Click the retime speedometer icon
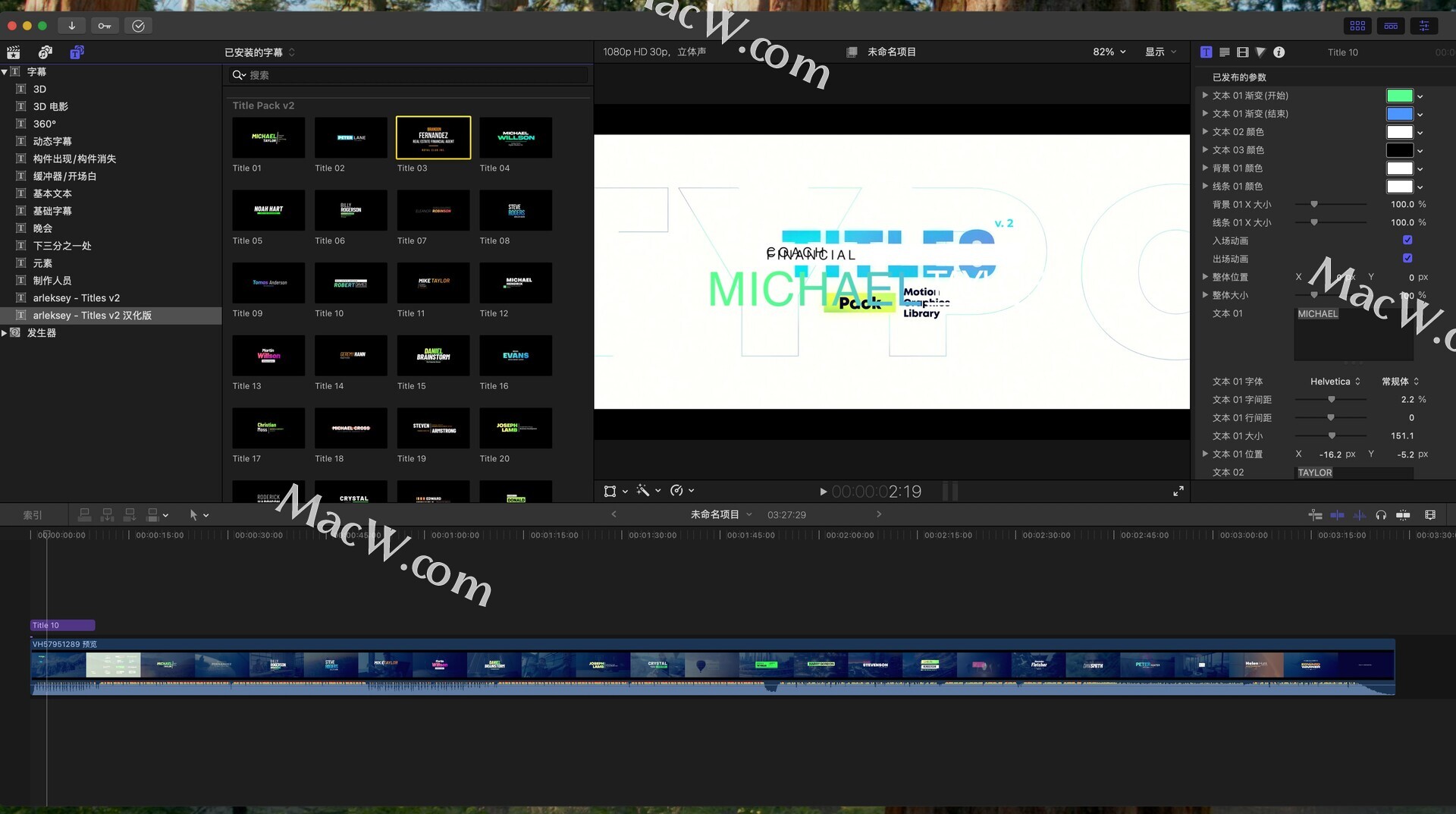Image resolution: width=1456 pixels, height=814 pixels. (677, 491)
